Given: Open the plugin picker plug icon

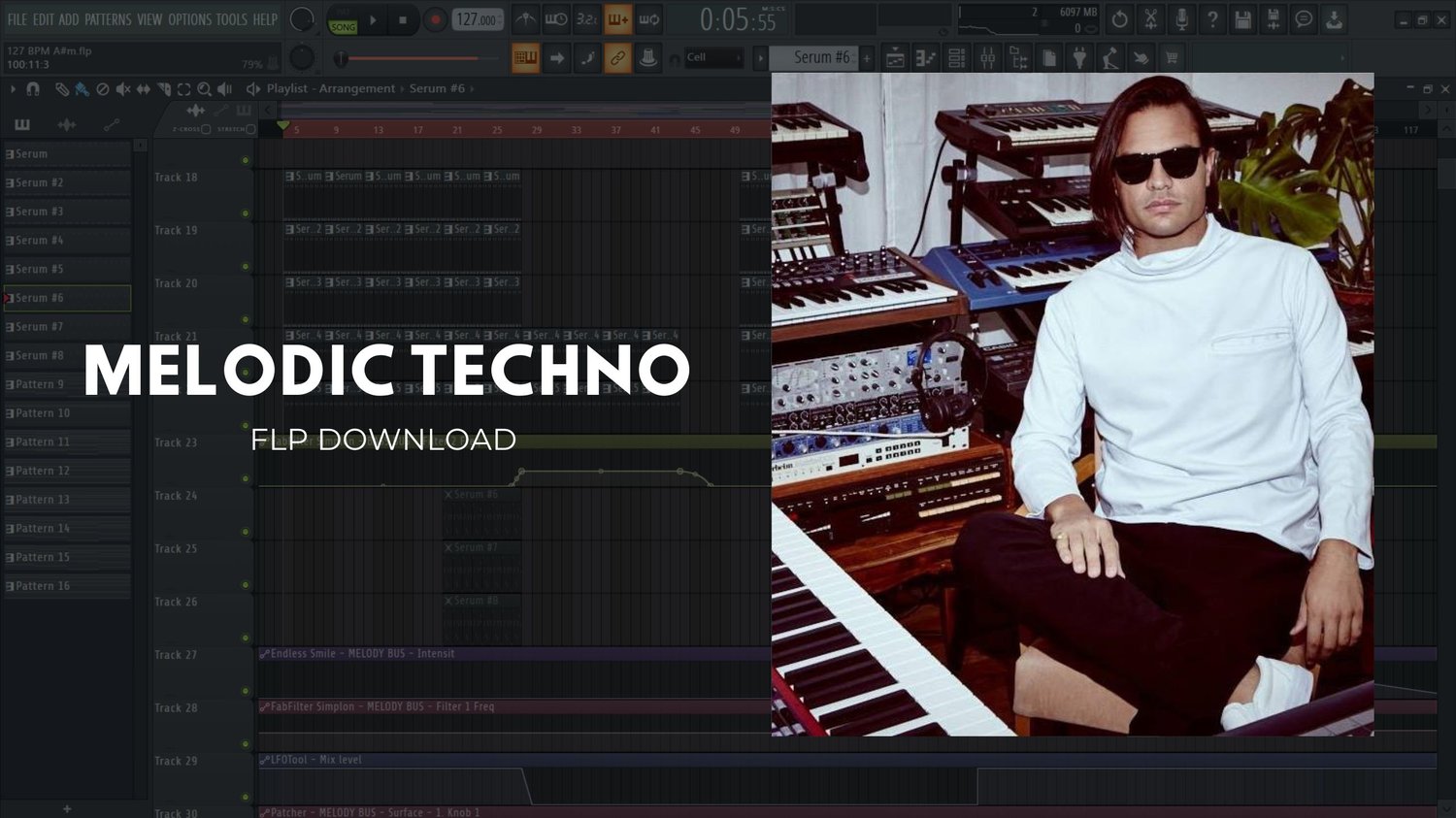Looking at the screenshot, I should click(x=1079, y=58).
